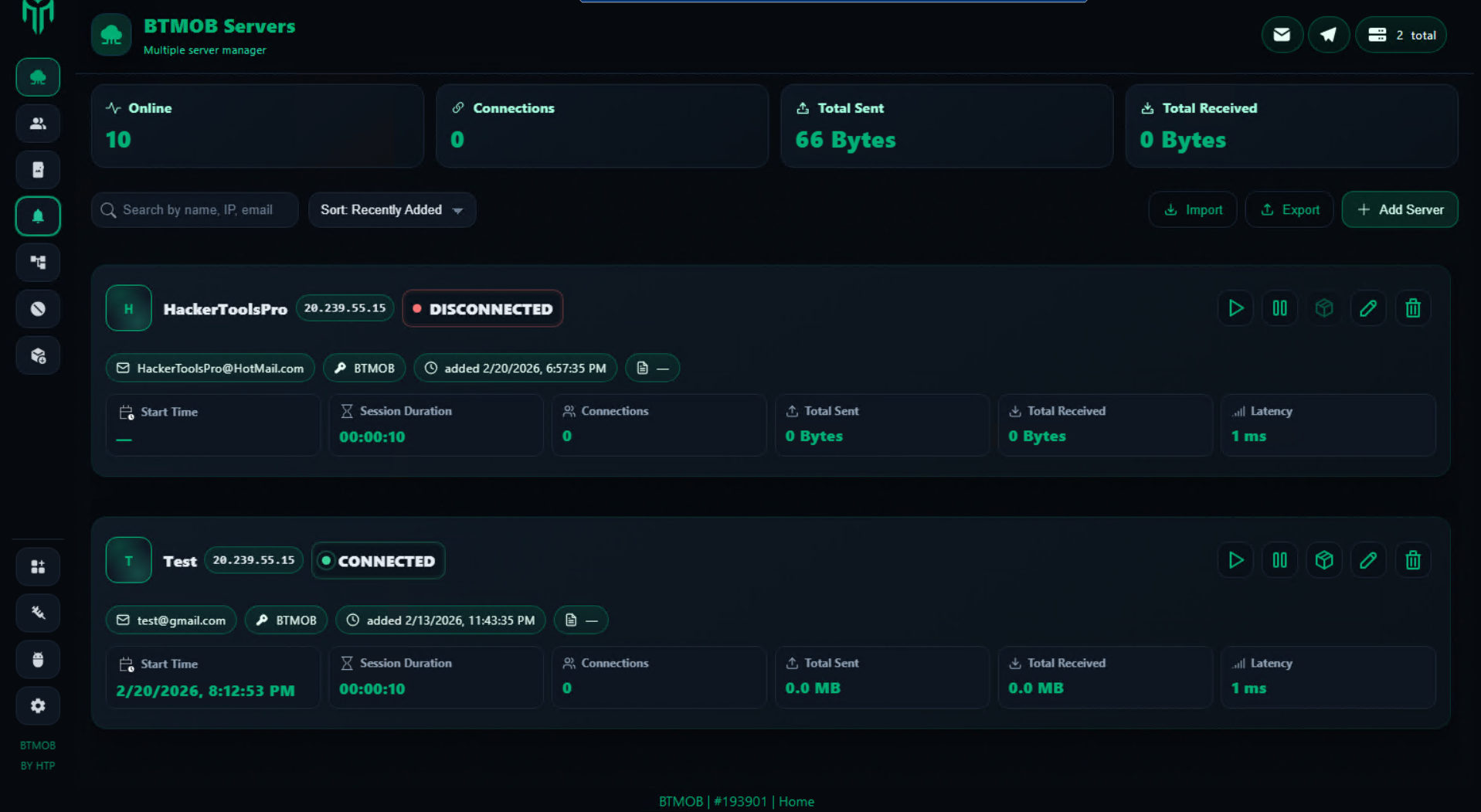
Task: Click the blocked circle sidebar icon
Action: point(38,309)
